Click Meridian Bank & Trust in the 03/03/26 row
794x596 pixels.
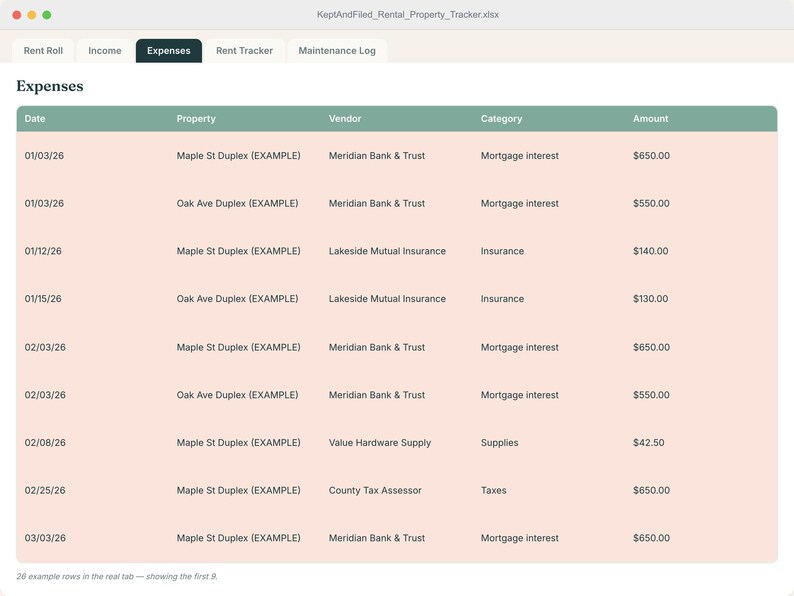[377, 538]
